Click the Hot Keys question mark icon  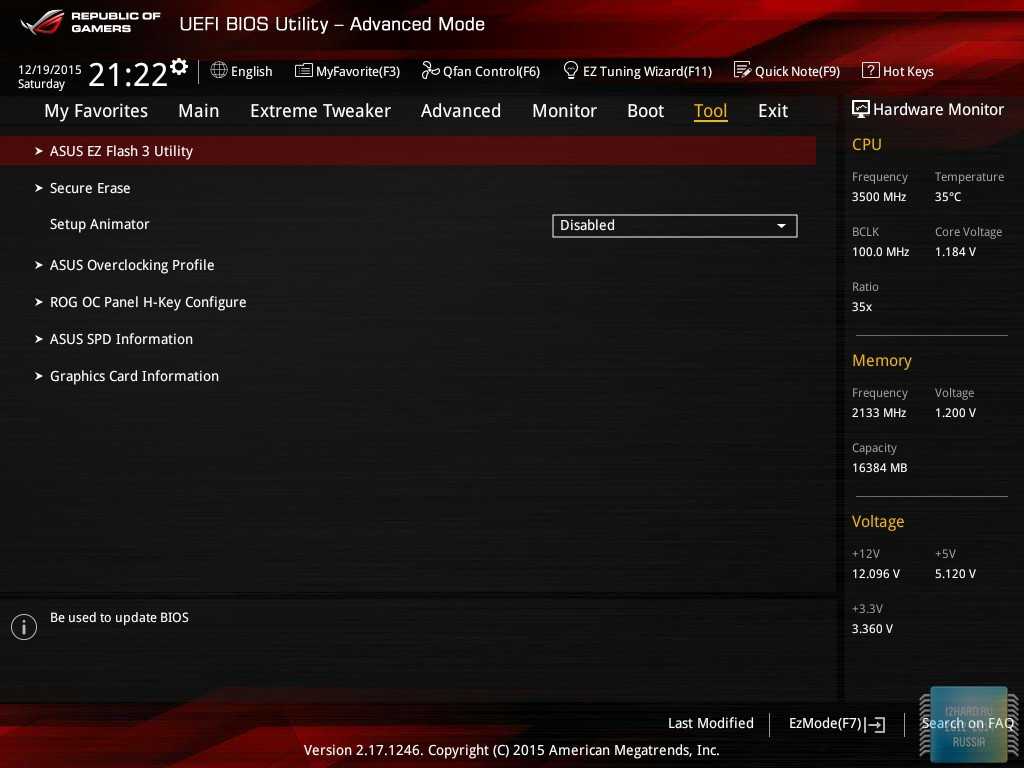[x=870, y=71]
